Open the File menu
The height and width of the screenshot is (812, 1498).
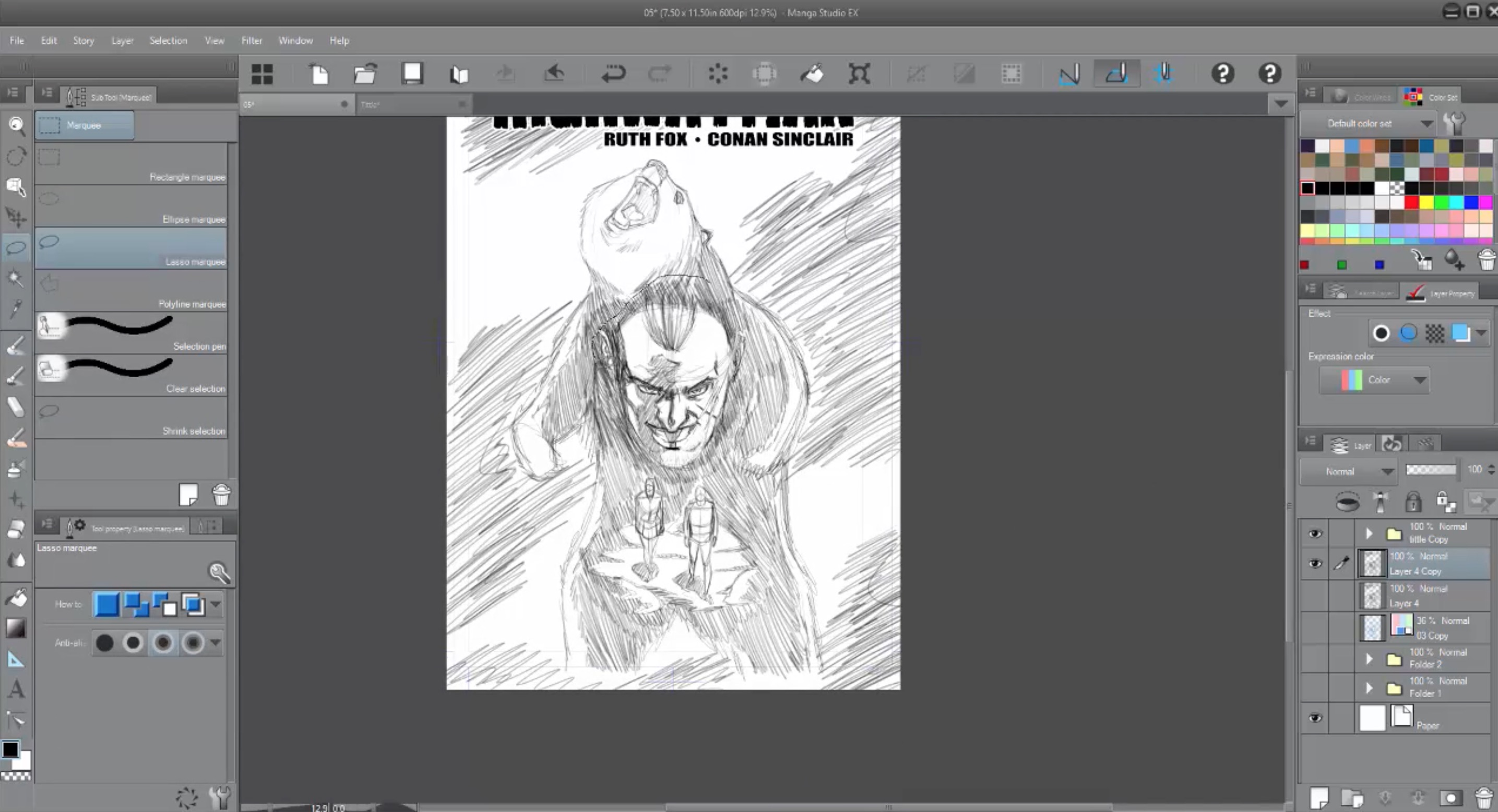pos(17,41)
